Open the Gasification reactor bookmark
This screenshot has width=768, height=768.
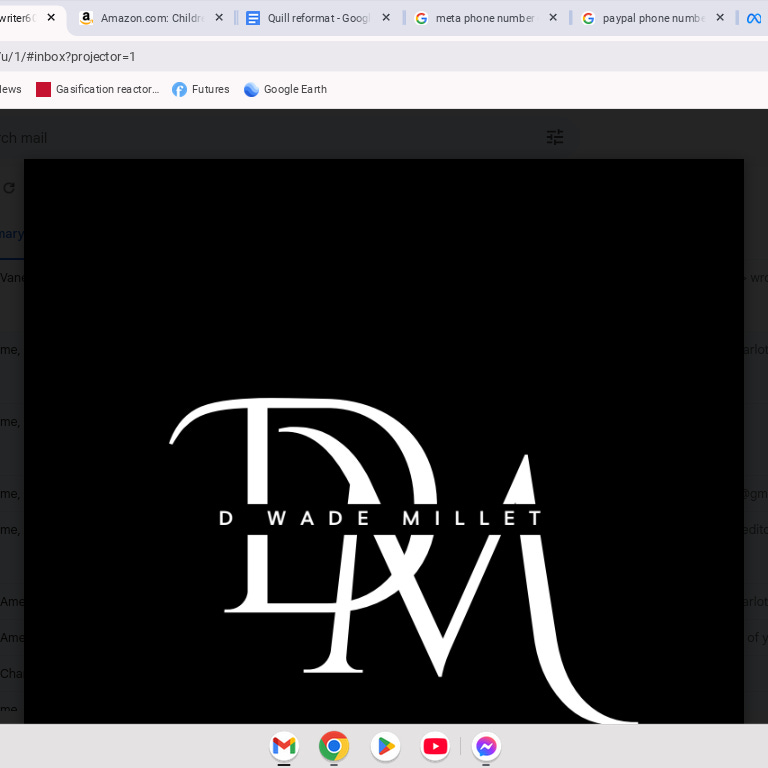click(98, 89)
